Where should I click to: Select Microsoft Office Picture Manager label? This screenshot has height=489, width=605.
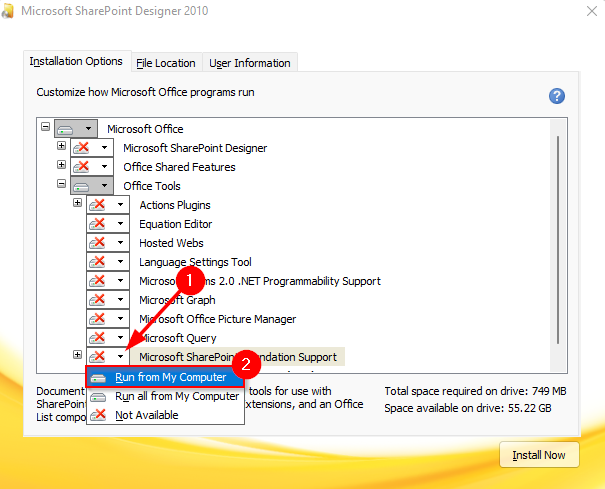coord(218,319)
